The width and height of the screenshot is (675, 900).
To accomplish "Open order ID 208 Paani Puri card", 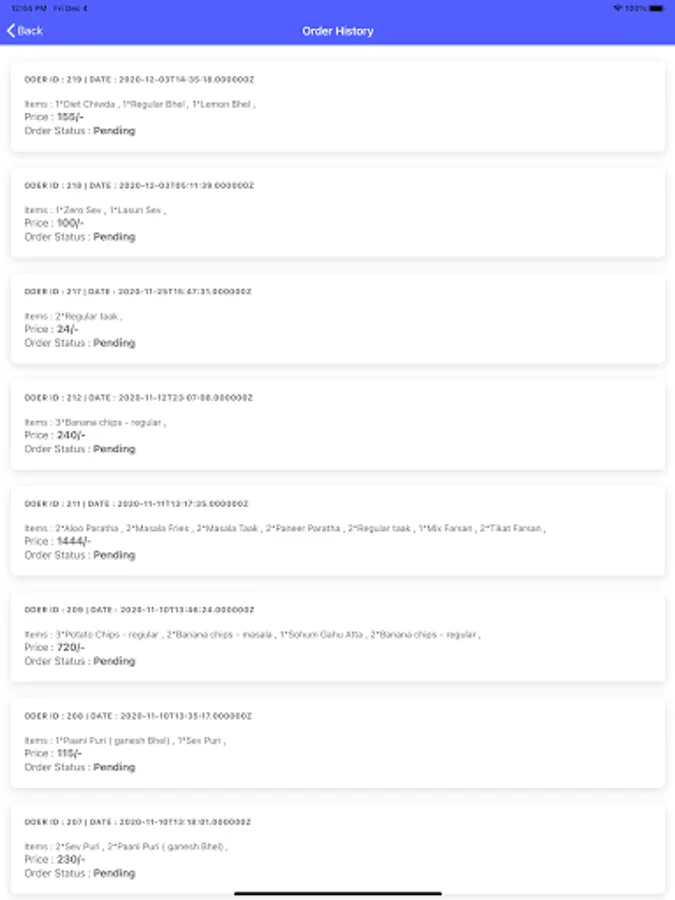I will tap(338, 743).
